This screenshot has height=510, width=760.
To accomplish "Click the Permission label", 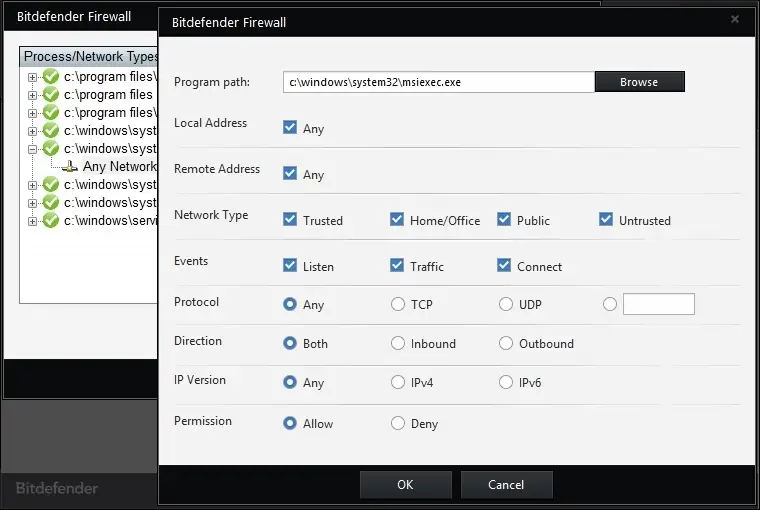I will (203, 421).
